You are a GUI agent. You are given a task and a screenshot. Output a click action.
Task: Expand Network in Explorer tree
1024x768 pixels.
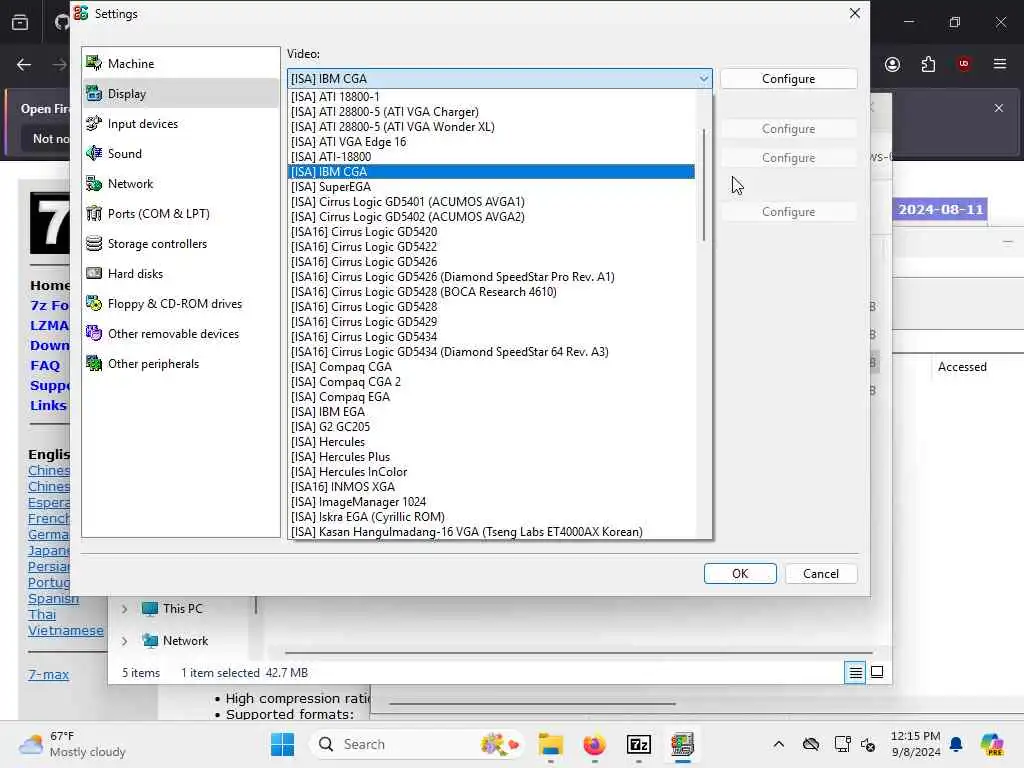124,641
